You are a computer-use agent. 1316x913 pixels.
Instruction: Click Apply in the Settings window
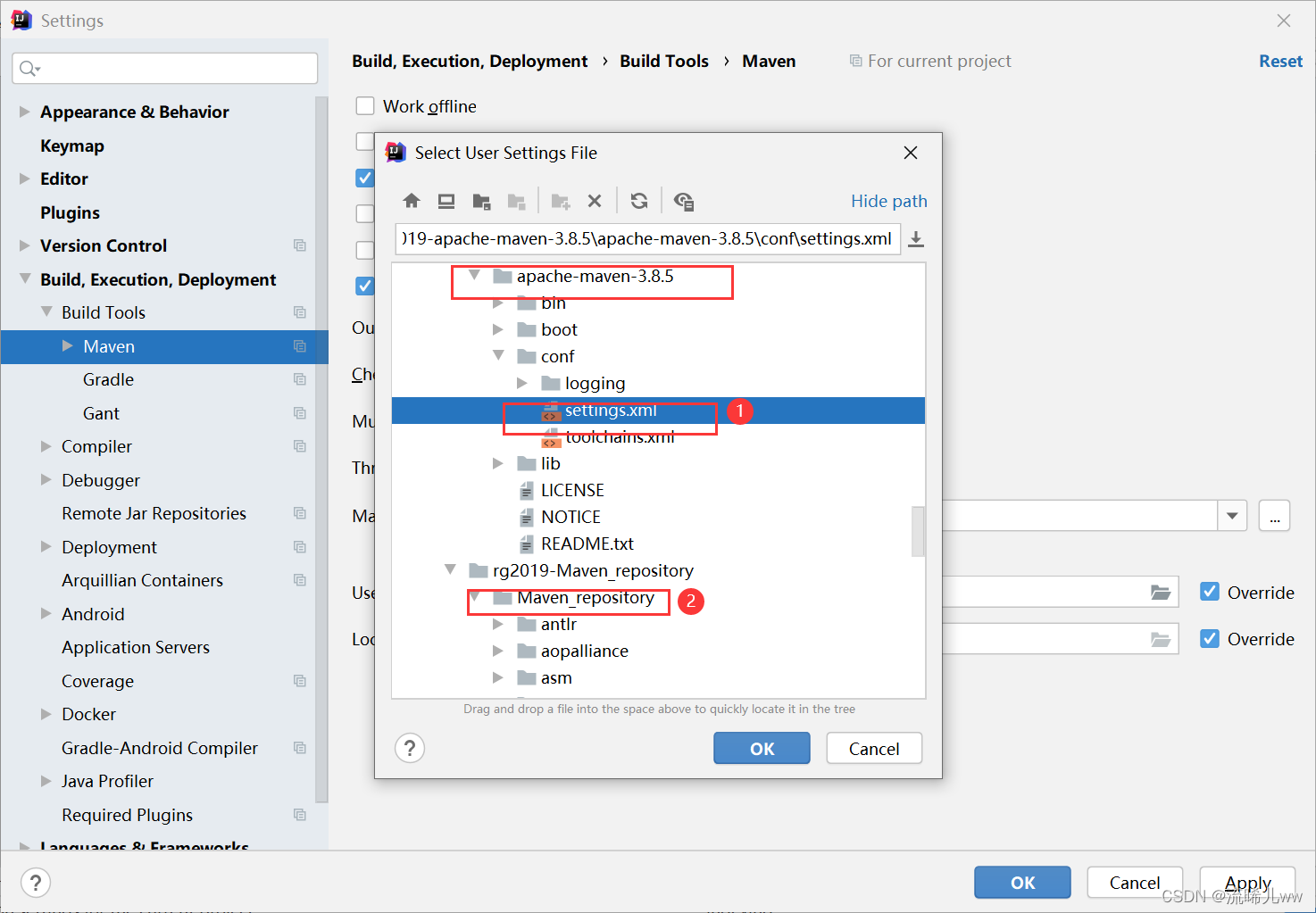(1247, 882)
